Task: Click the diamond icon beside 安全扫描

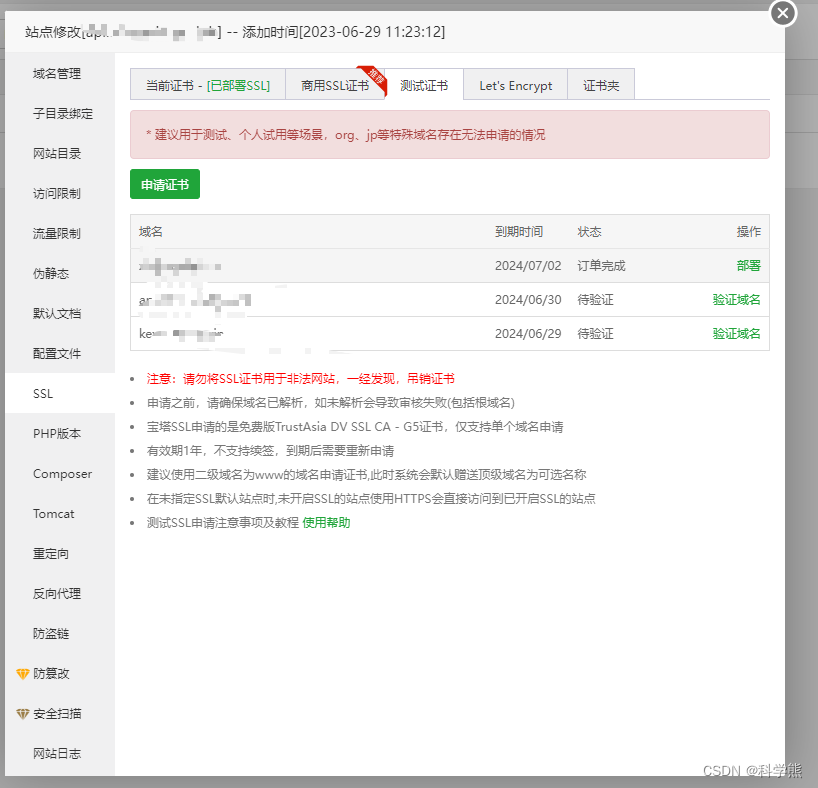Action: [x=23, y=714]
